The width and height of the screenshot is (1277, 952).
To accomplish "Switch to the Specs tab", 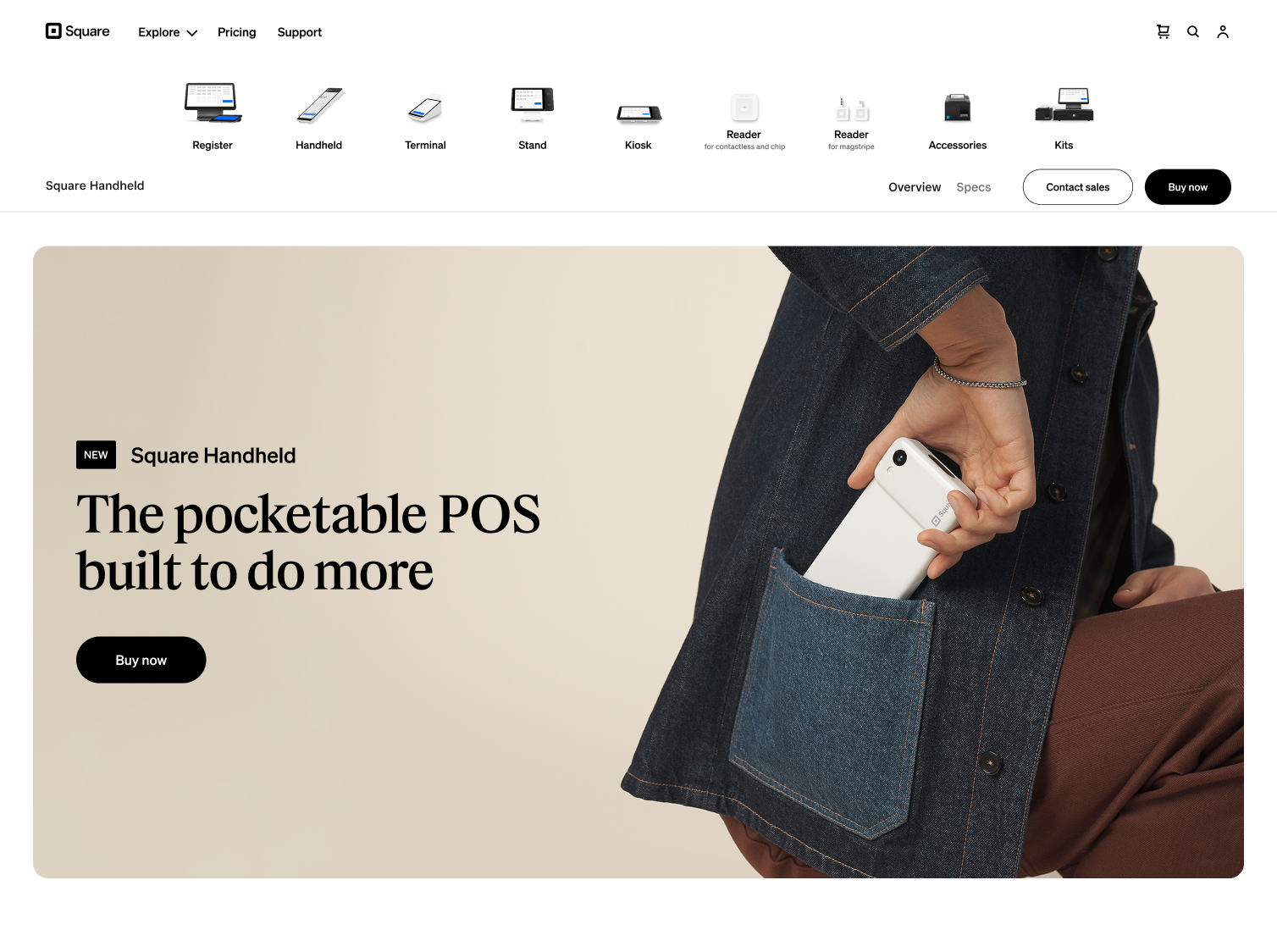I will pos(973,187).
